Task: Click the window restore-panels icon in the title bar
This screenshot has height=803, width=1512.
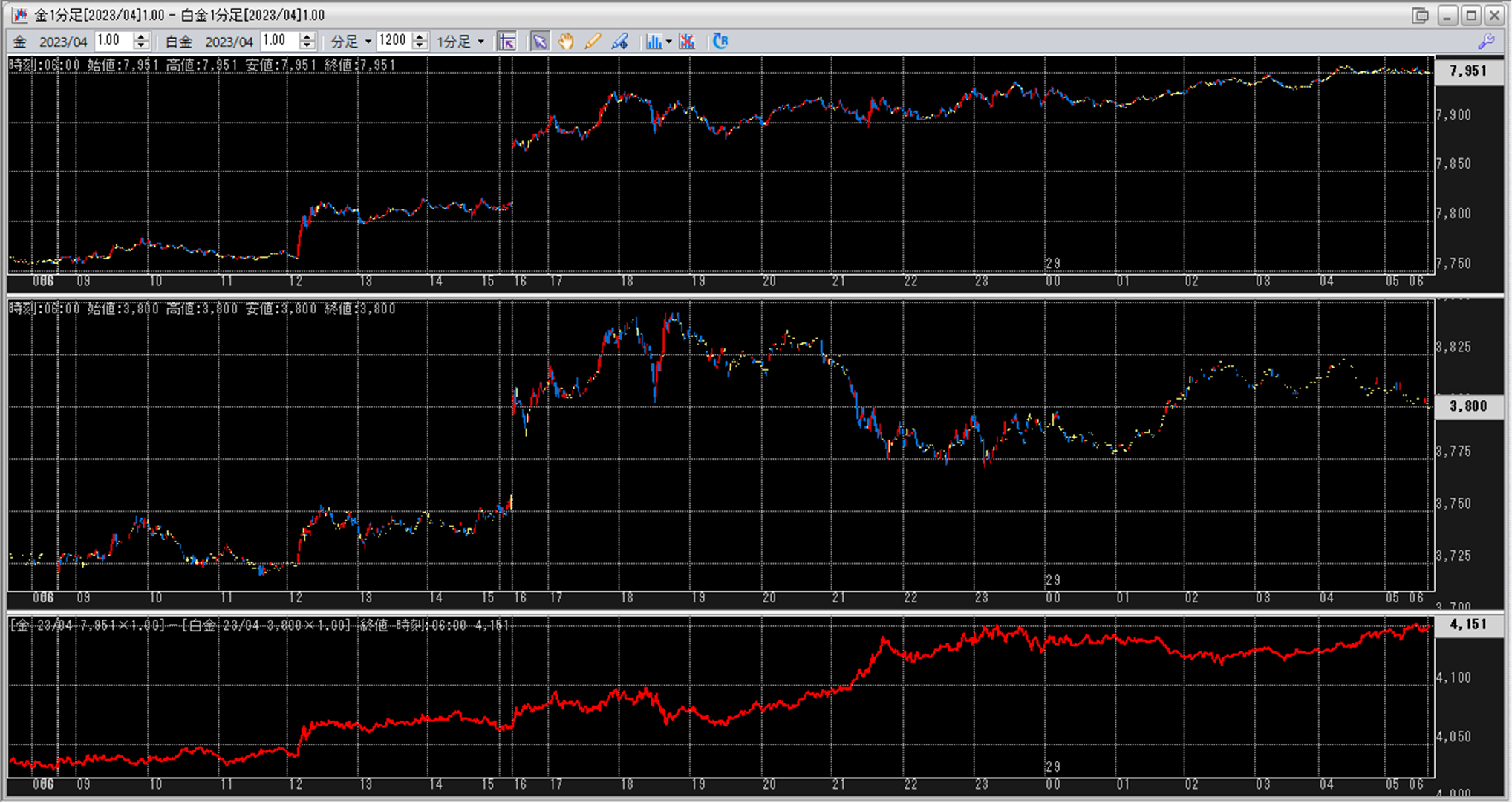Action: pyautogui.click(x=1420, y=15)
